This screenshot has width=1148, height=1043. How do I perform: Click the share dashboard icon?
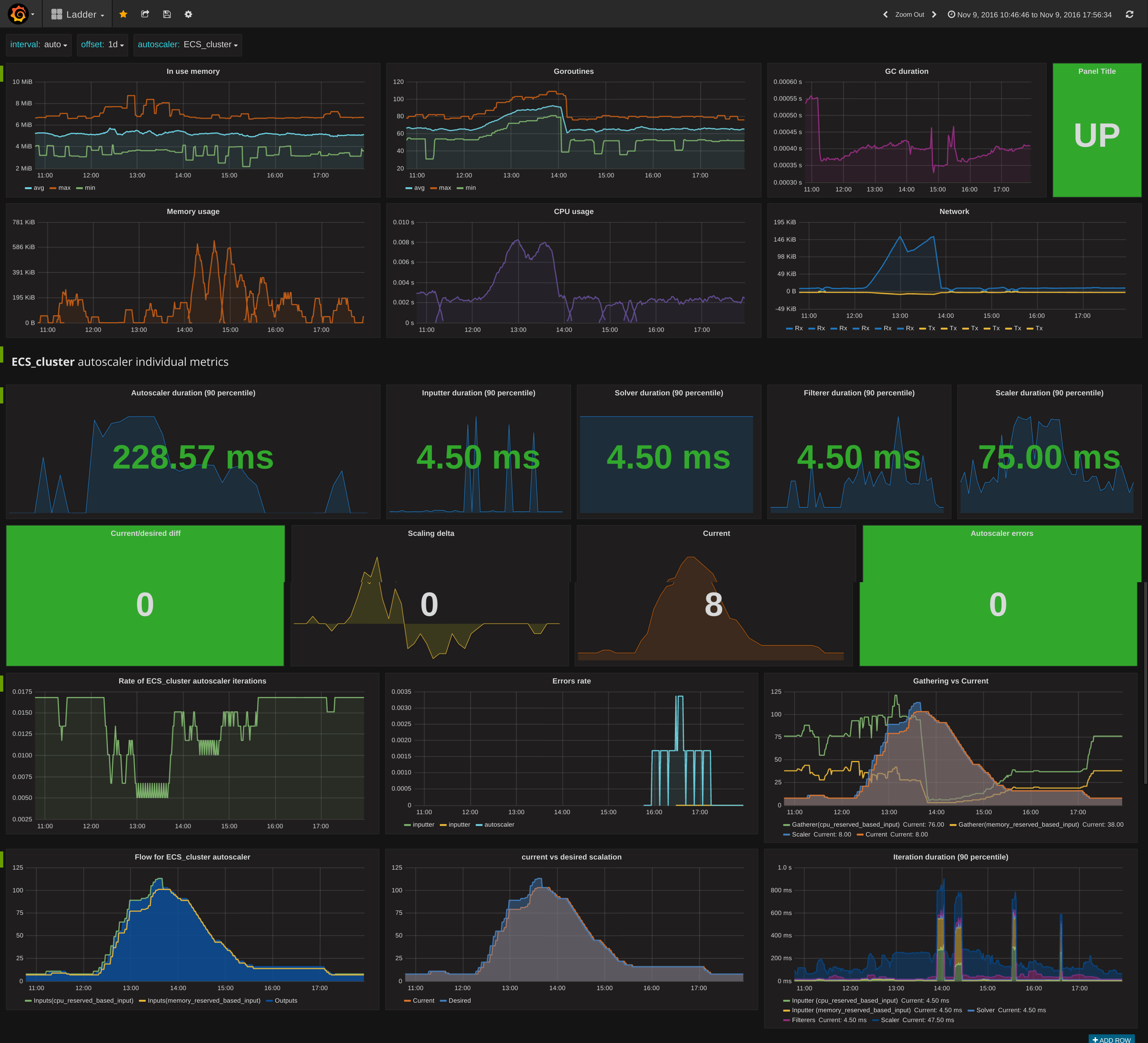point(145,14)
